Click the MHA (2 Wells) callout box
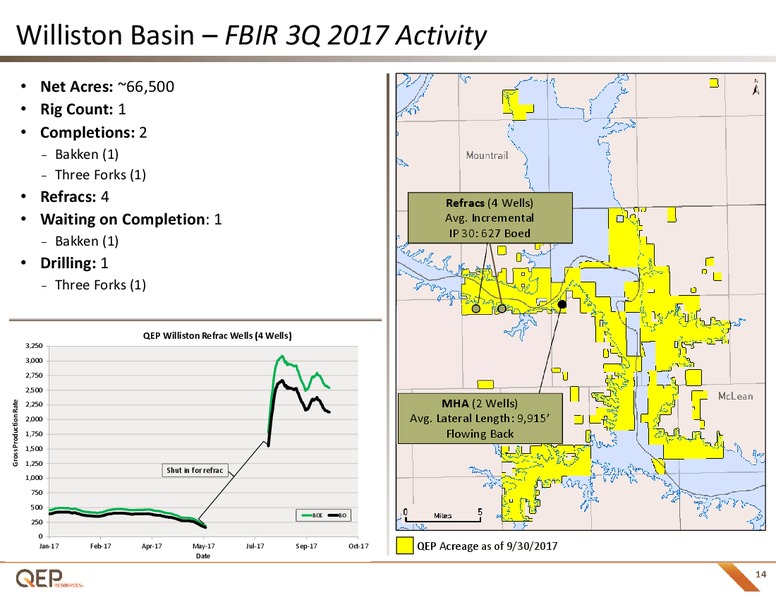Viewport: 776px width, 600px height. point(480,418)
